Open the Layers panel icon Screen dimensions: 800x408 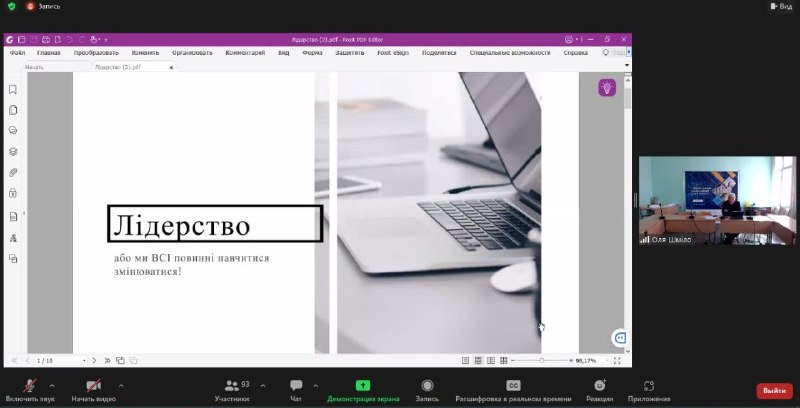click(13, 151)
